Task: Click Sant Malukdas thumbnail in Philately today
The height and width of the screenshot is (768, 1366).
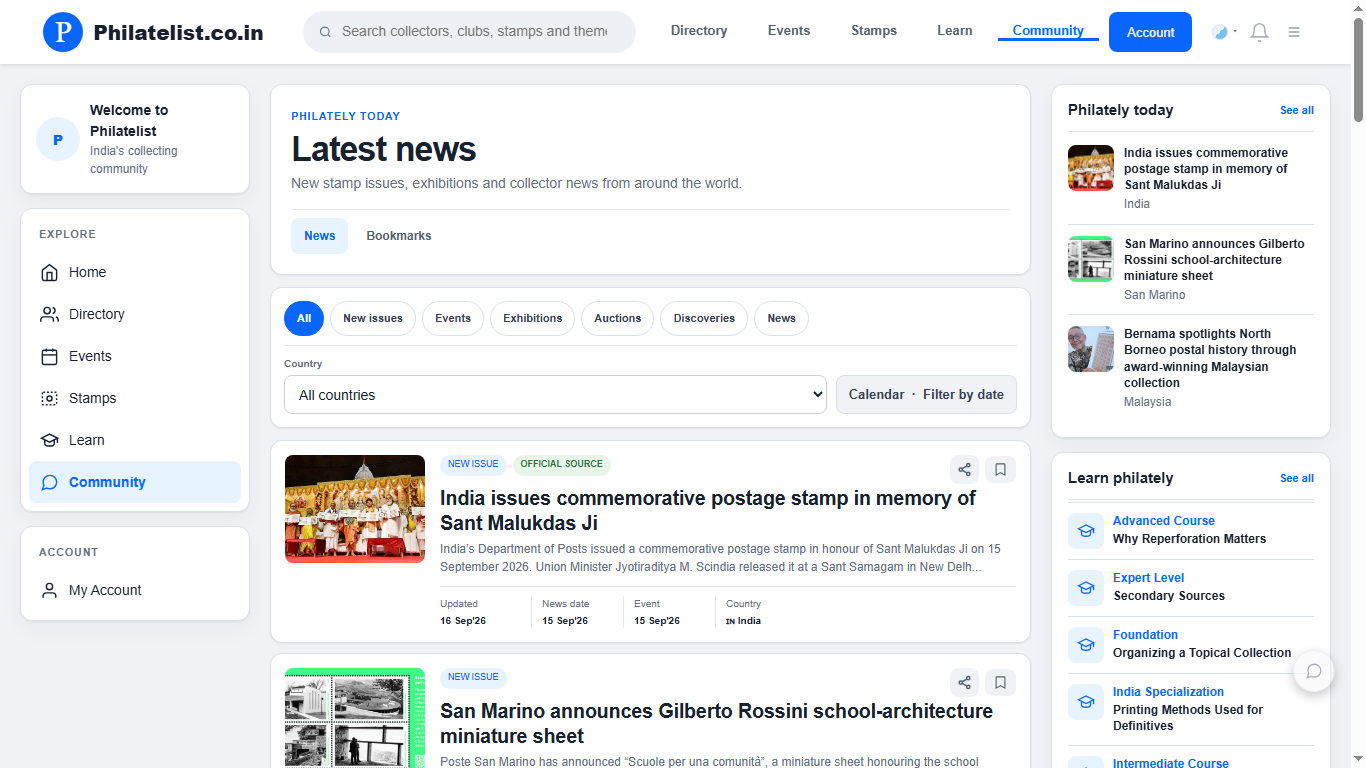Action: [1091, 168]
